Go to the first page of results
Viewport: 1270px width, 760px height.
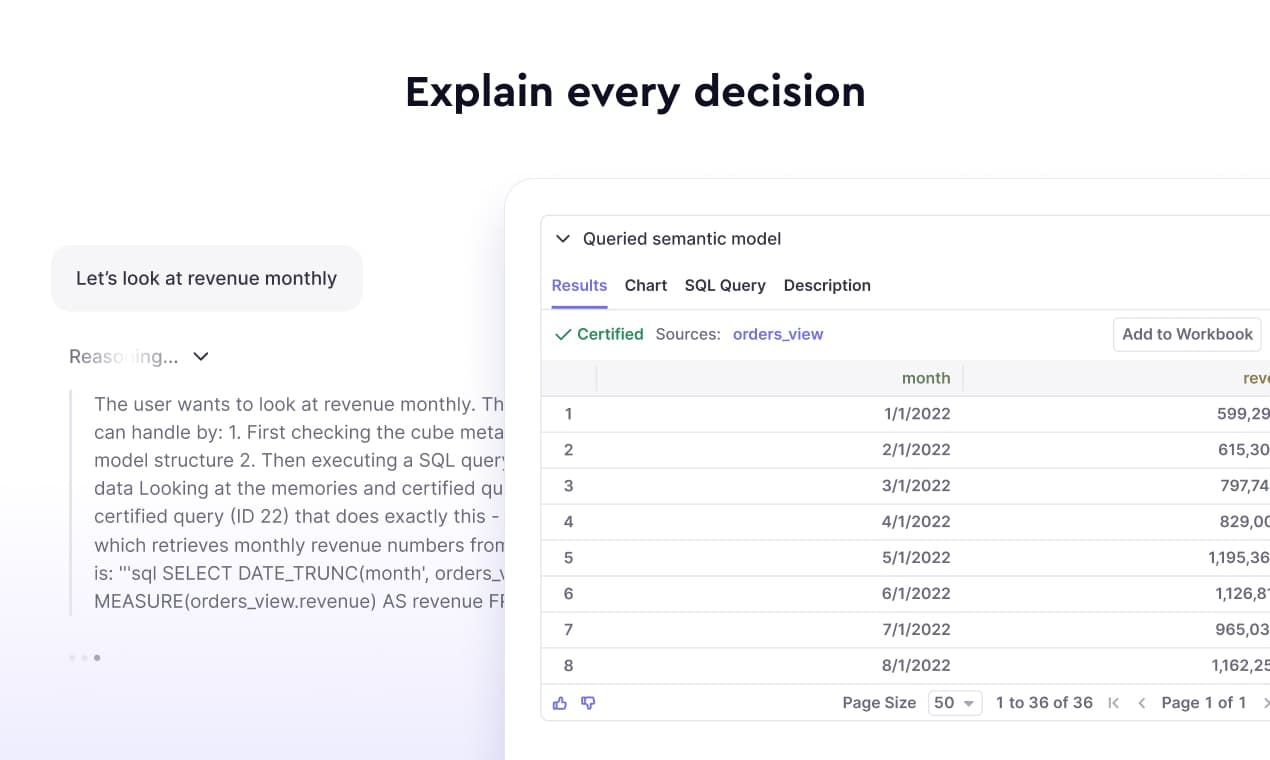1114,703
